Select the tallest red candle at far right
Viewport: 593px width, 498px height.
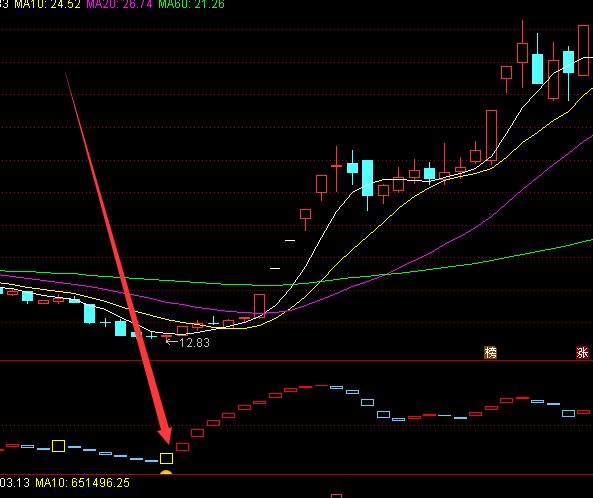[x=584, y=50]
